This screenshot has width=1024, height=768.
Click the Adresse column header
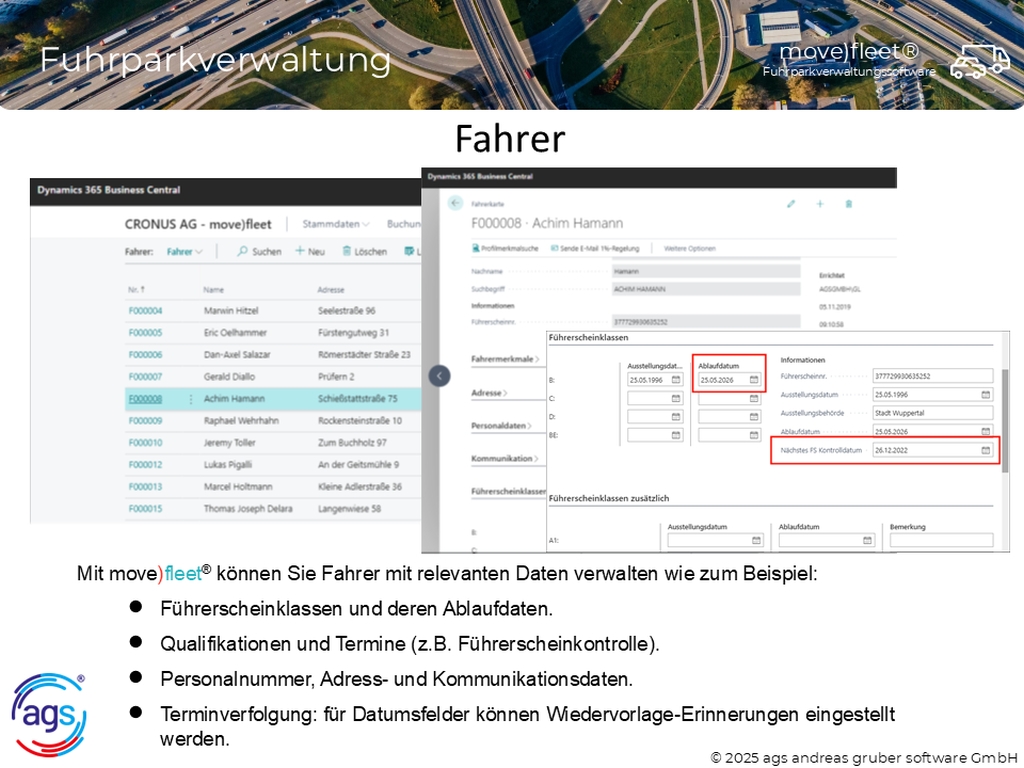coord(330,289)
